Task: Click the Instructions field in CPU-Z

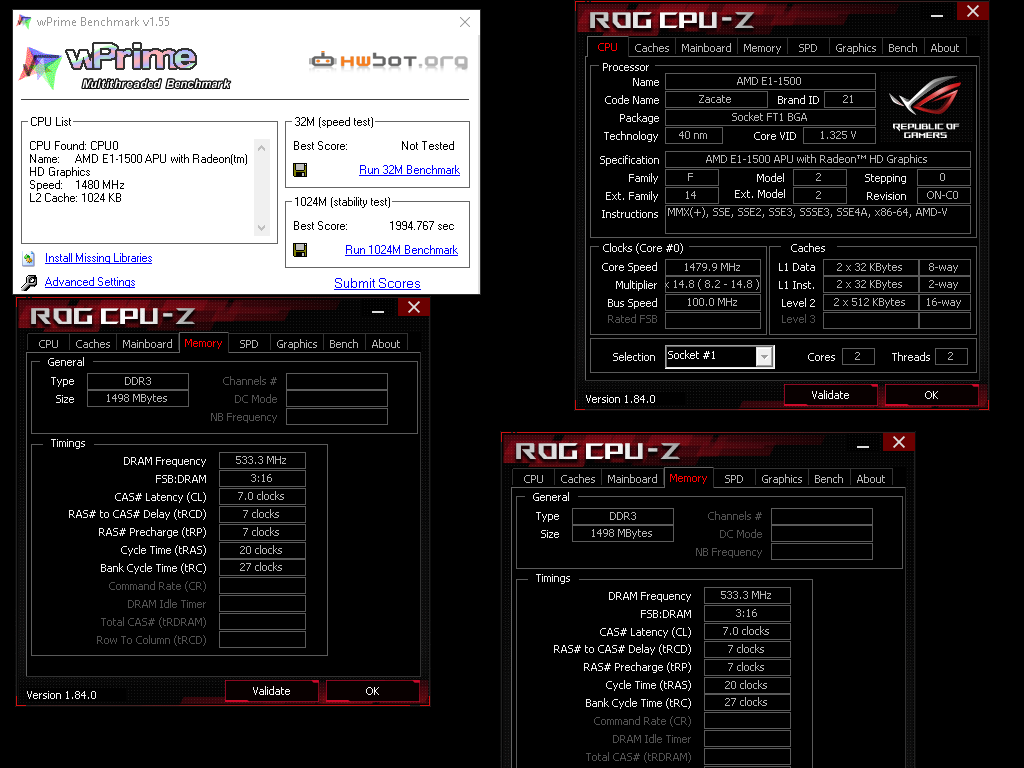Action: point(818,219)
